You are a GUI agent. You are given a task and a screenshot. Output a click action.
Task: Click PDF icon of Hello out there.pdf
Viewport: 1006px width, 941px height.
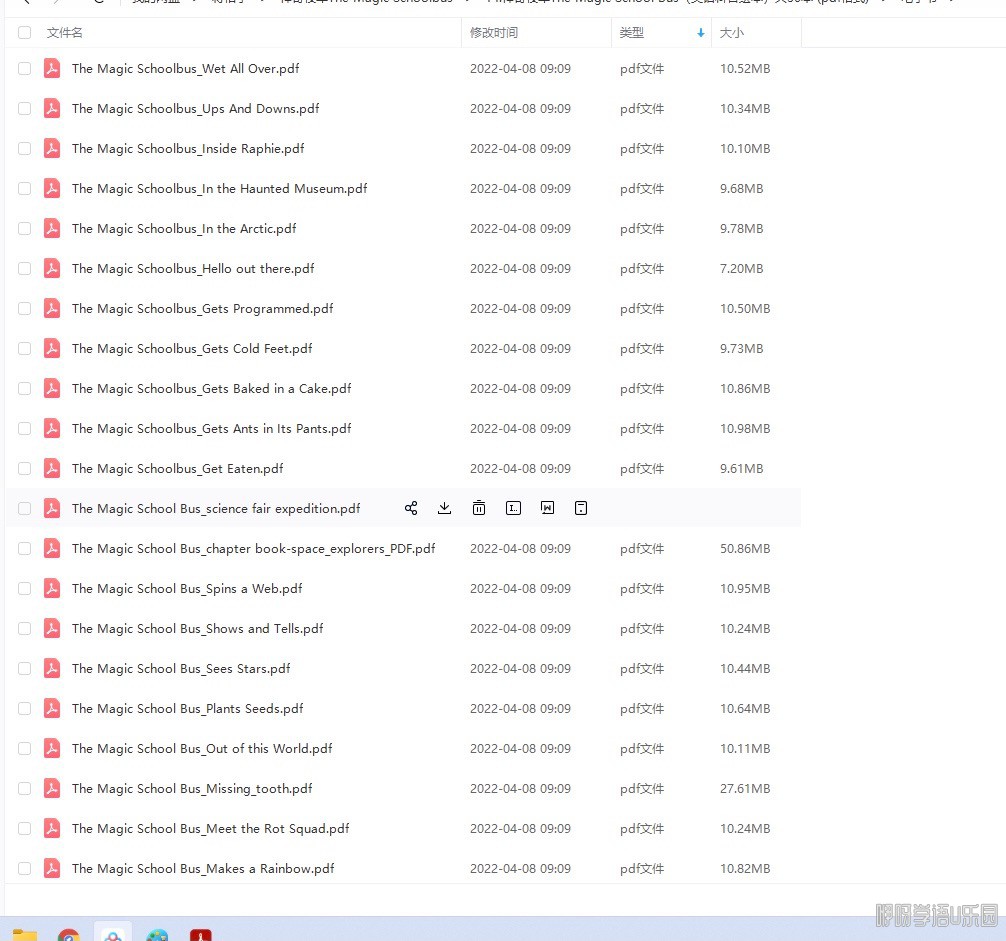pos(52,268)
